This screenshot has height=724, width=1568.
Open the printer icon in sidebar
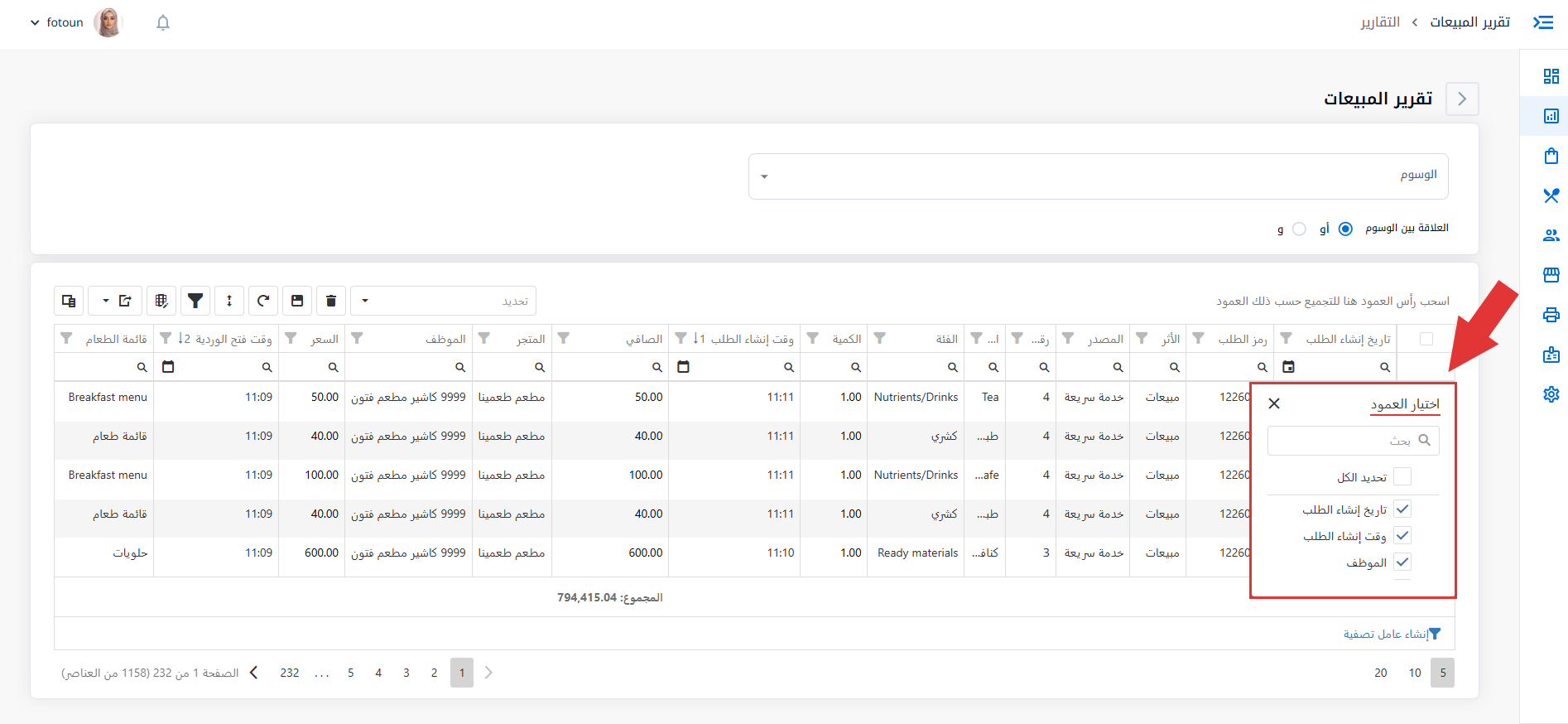tap(1551, 315)
